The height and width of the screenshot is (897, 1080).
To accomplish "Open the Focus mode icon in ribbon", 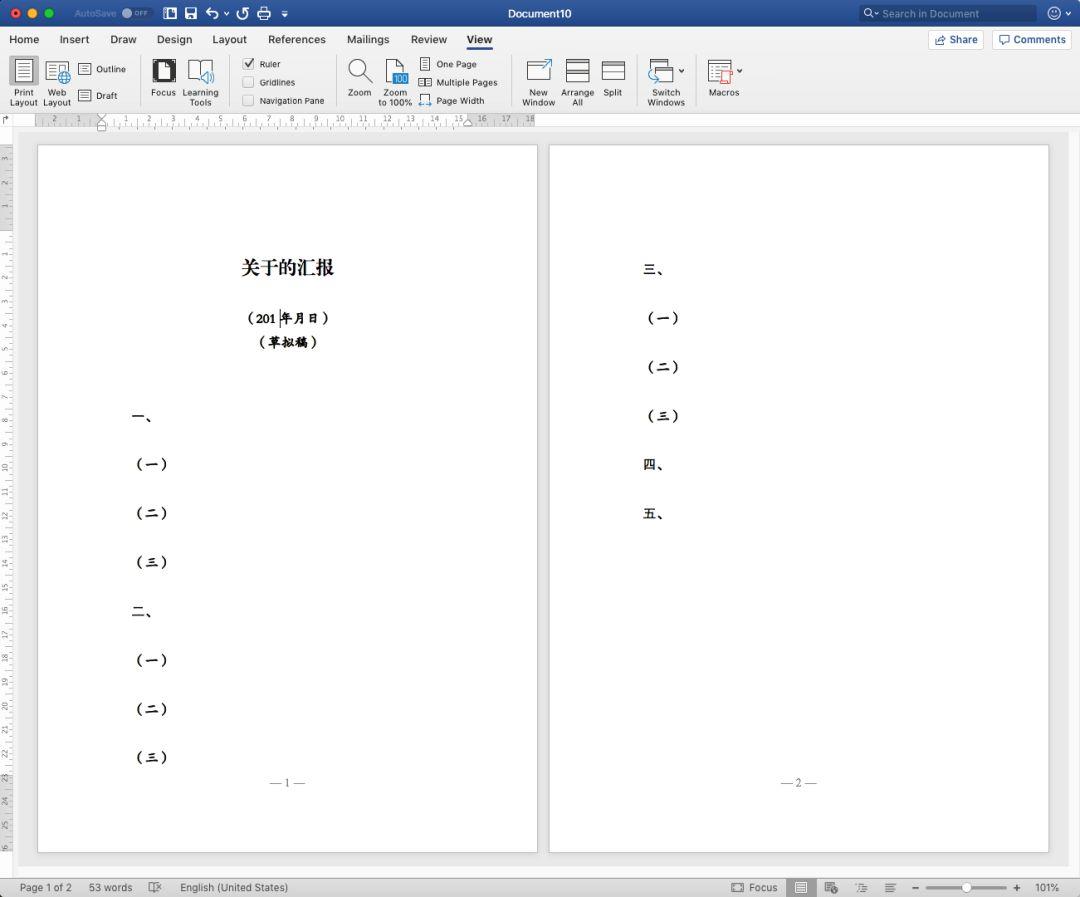I will pyautogui.click(x=163, y=72).
